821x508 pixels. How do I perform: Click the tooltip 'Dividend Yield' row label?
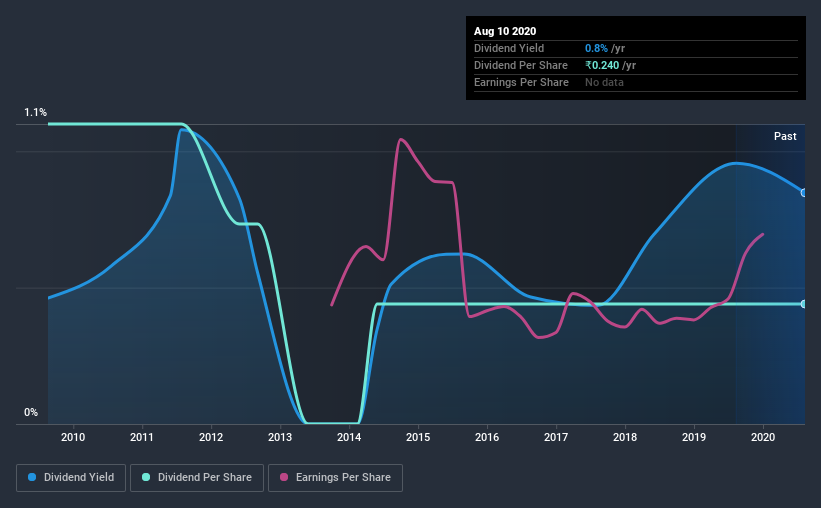coord(509,48)
